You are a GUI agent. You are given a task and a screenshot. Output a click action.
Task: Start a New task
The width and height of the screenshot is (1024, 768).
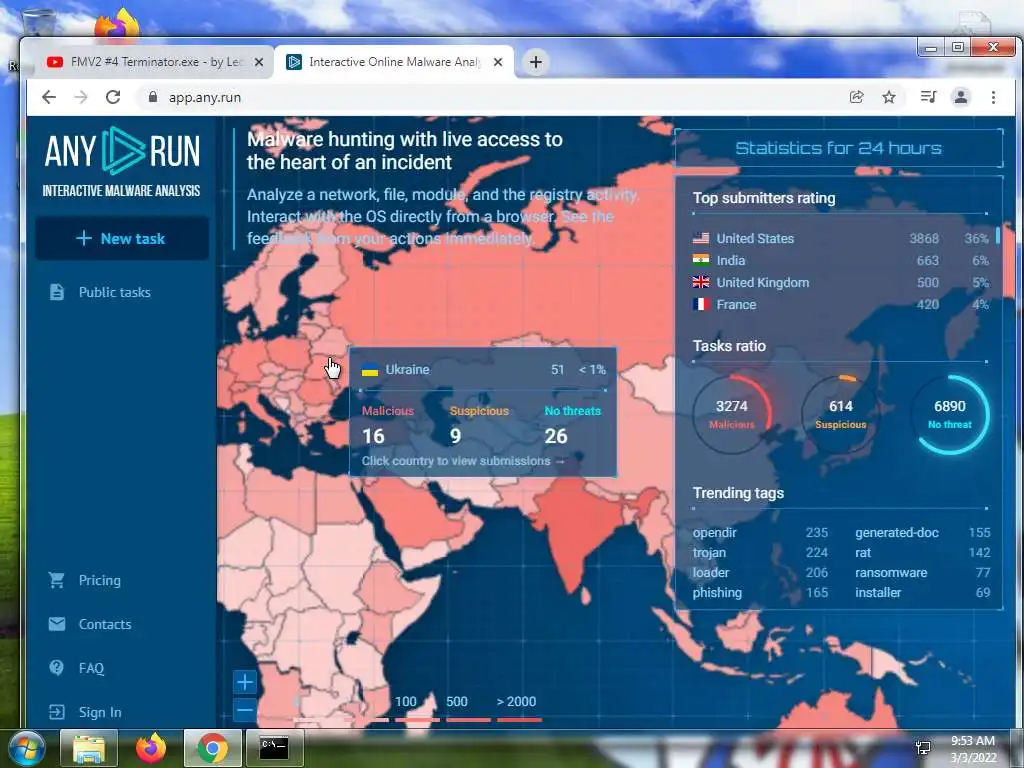click(x=122, y=238)
